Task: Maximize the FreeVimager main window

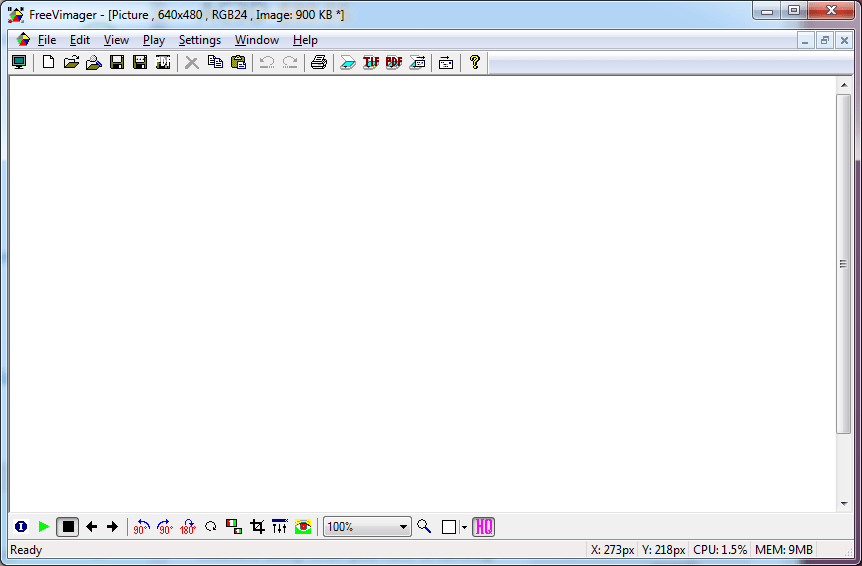Action: coord(794,10)
